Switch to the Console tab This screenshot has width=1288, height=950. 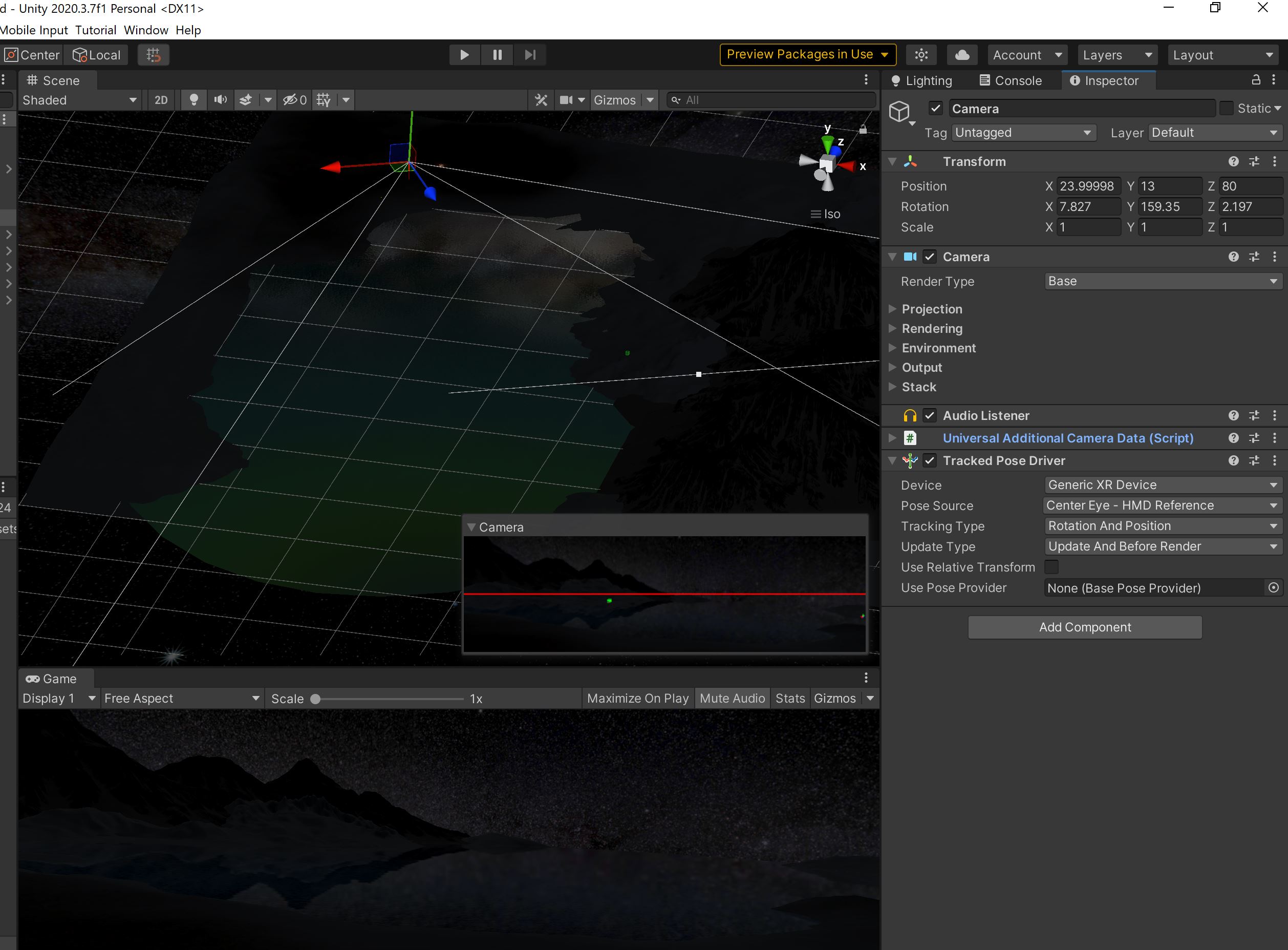tap(1011, 80)
